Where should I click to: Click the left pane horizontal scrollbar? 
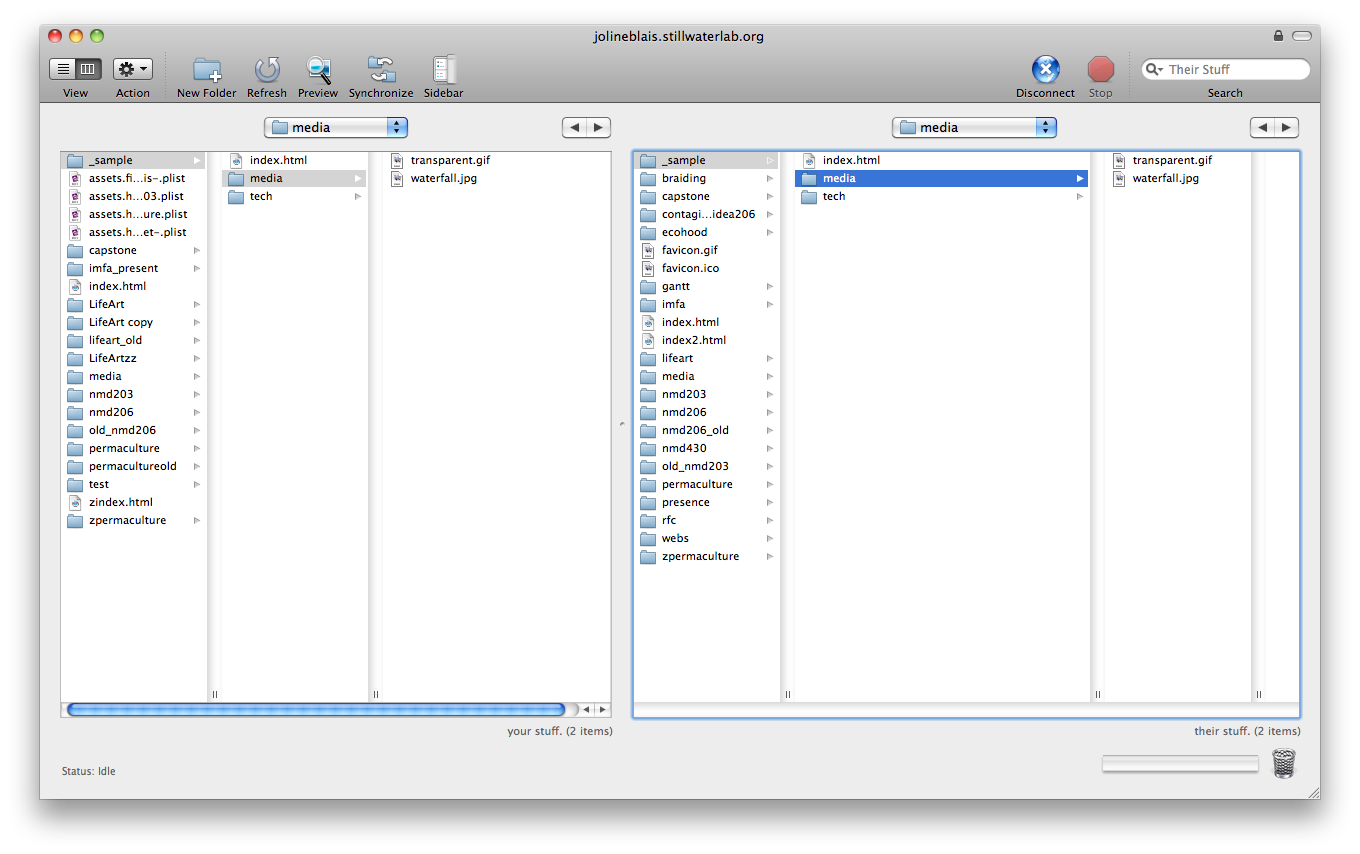click(x=315, y=710)
